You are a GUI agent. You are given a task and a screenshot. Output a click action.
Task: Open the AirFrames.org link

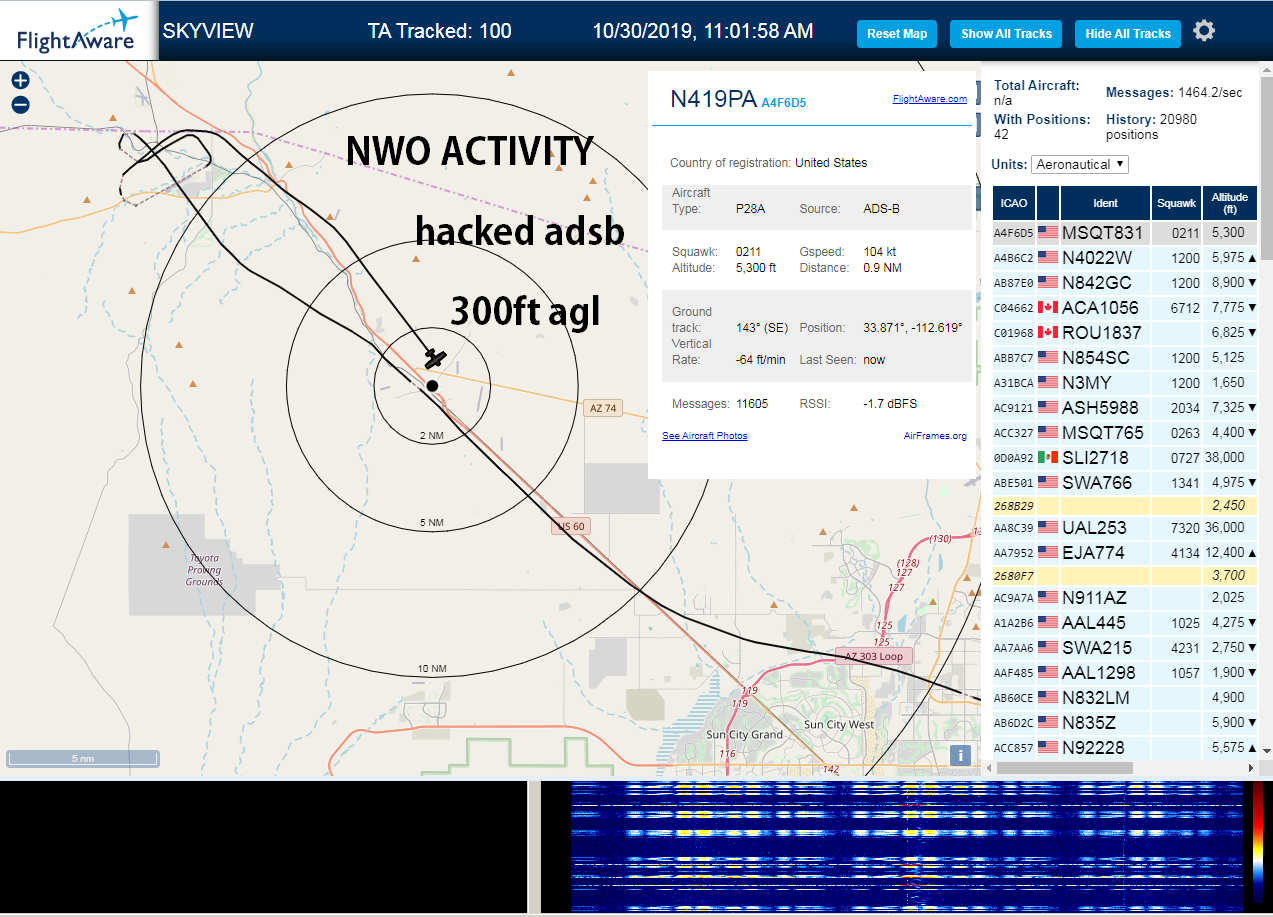(x=935, y=435)
